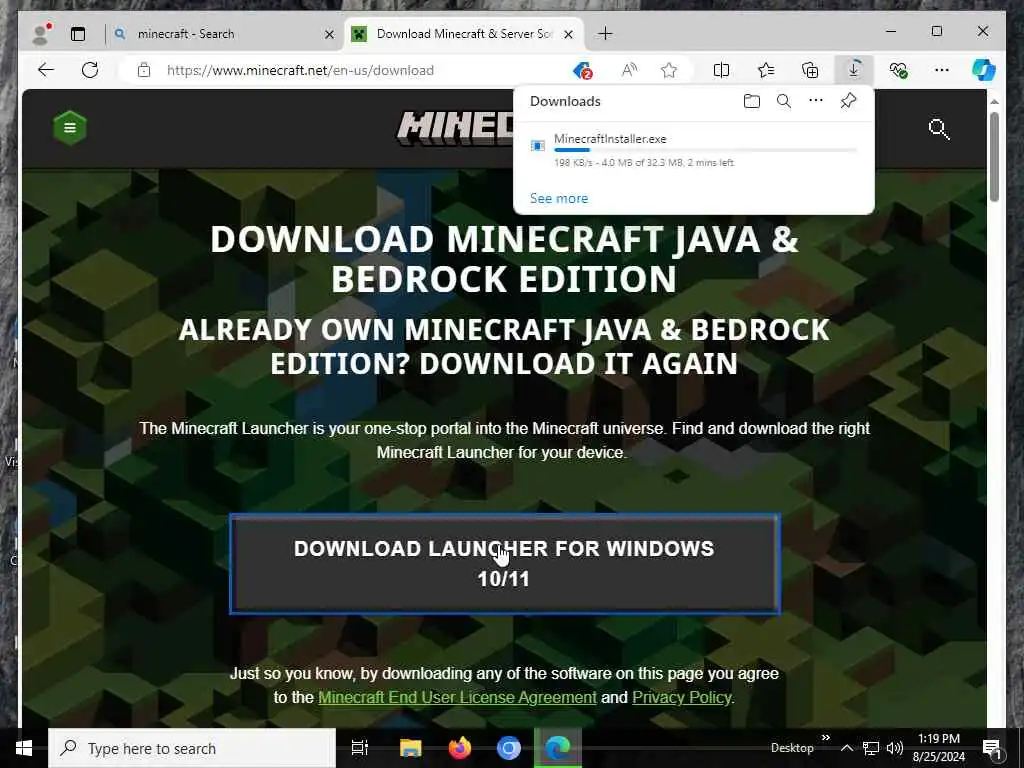Click the MinecraftInstaller download progress bar
This screenshot has width=1024, height=768.
point(705,150)
